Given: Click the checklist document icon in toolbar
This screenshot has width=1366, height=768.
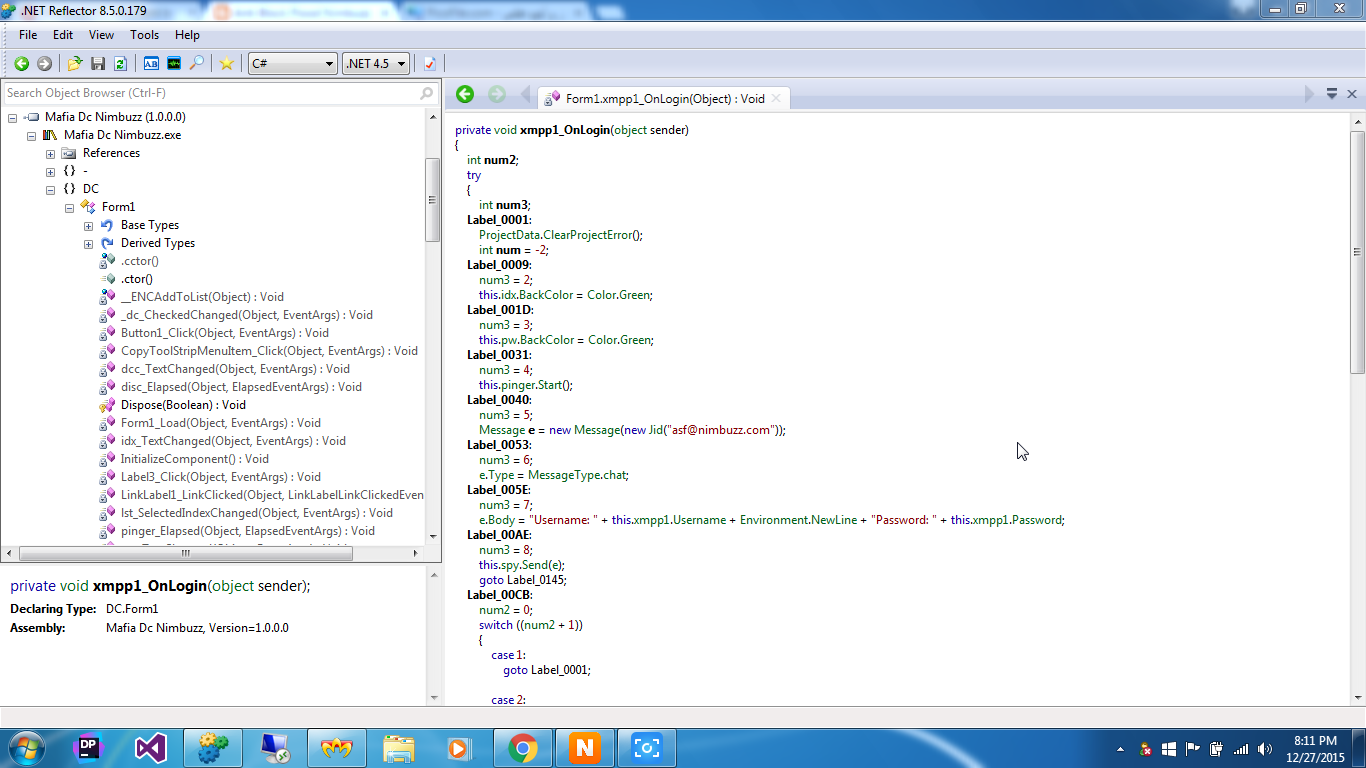Looking at the screenshot, I should click(430, 63).
